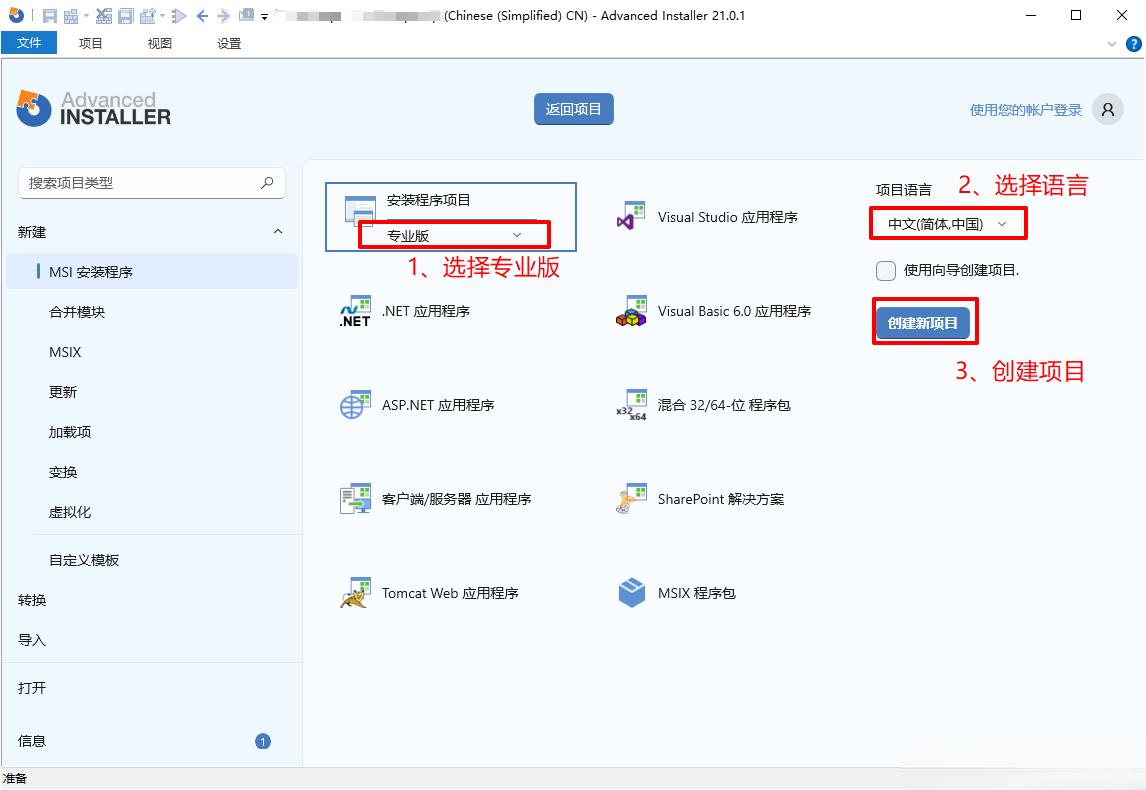Select the Visual Basic 6.0 应用程序 icon

point(631,311)
